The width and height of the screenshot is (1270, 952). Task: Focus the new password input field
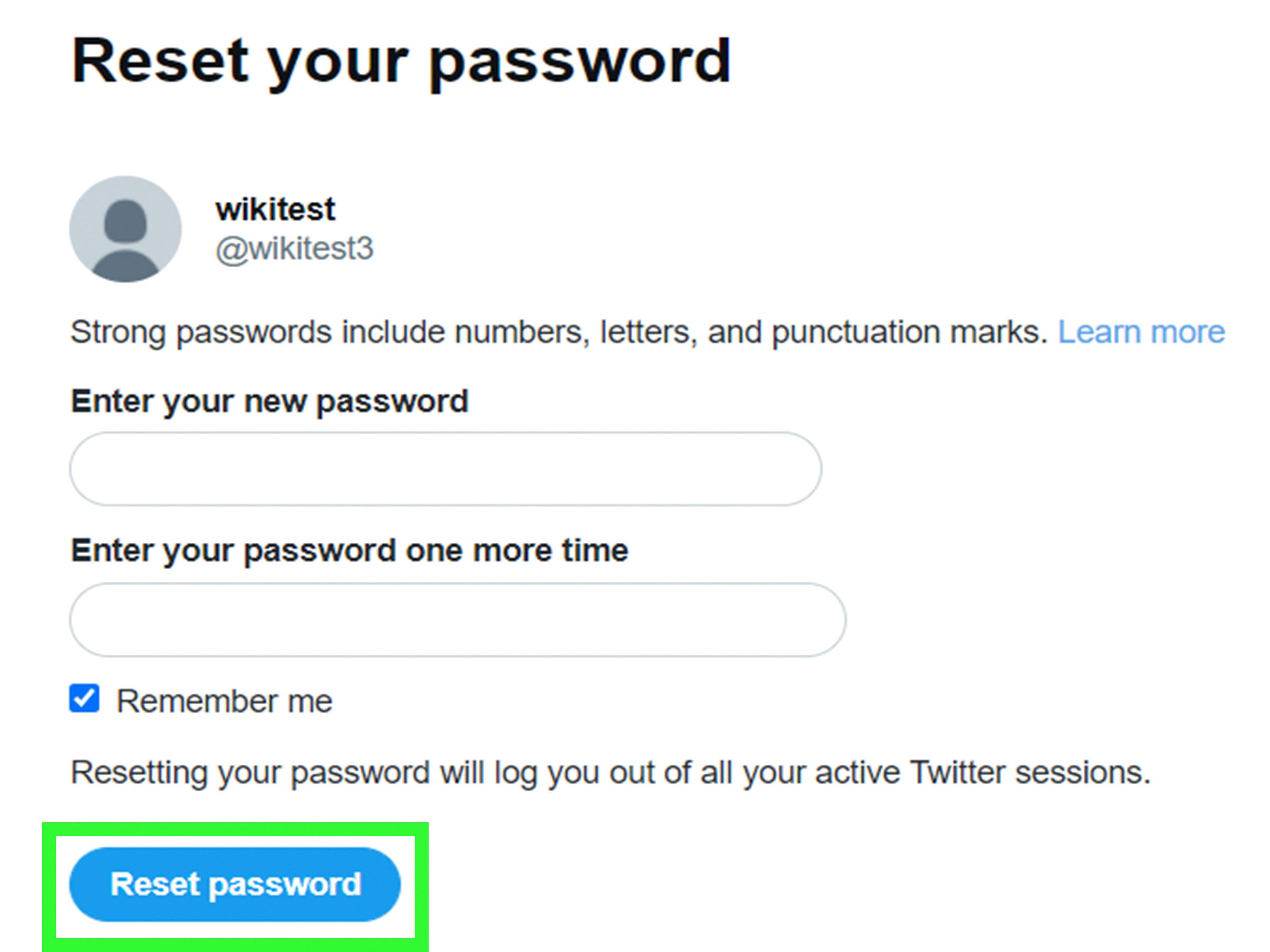(x=446, y=469)
